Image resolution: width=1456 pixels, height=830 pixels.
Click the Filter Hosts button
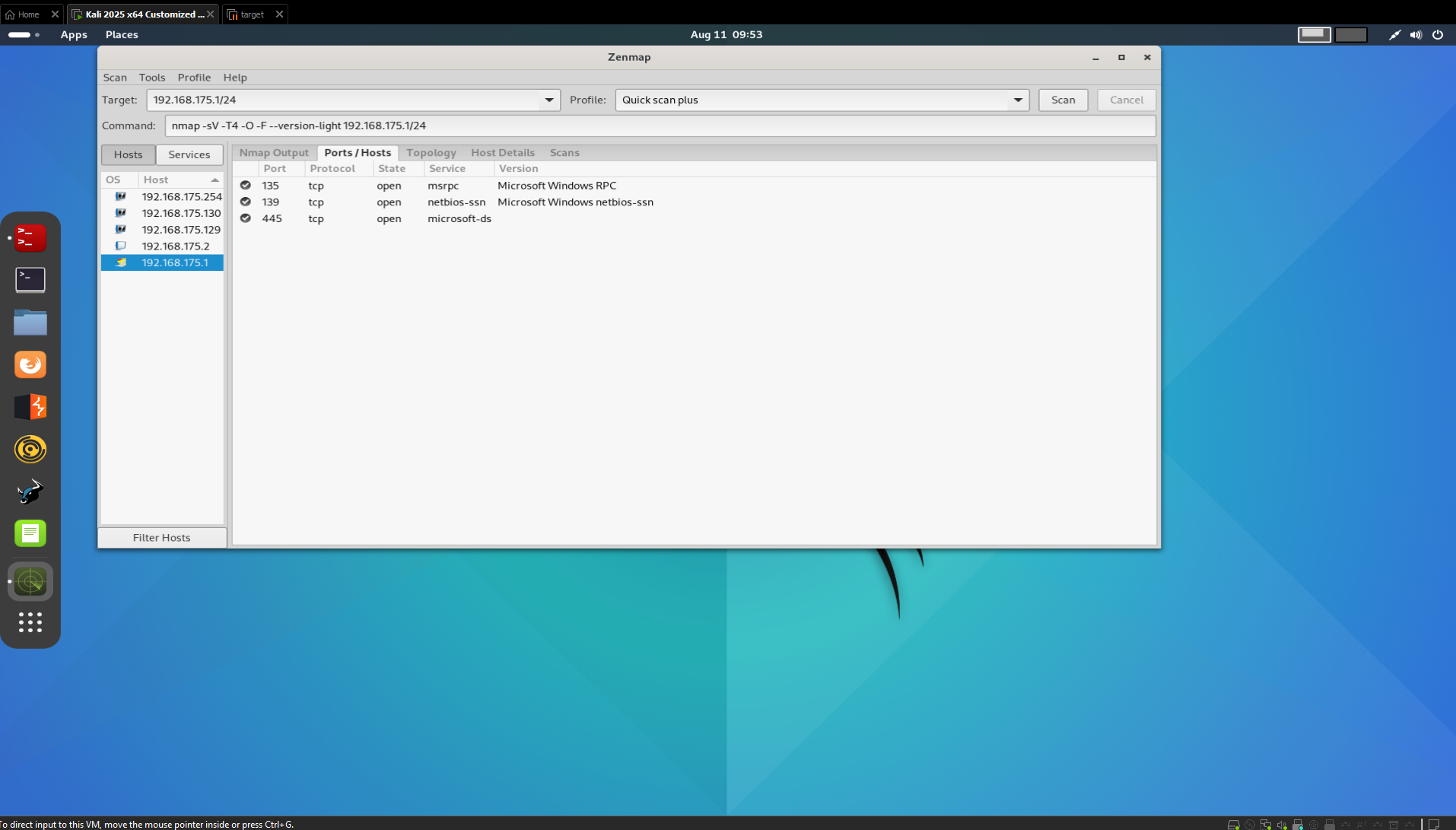click(x=162, y=538)
